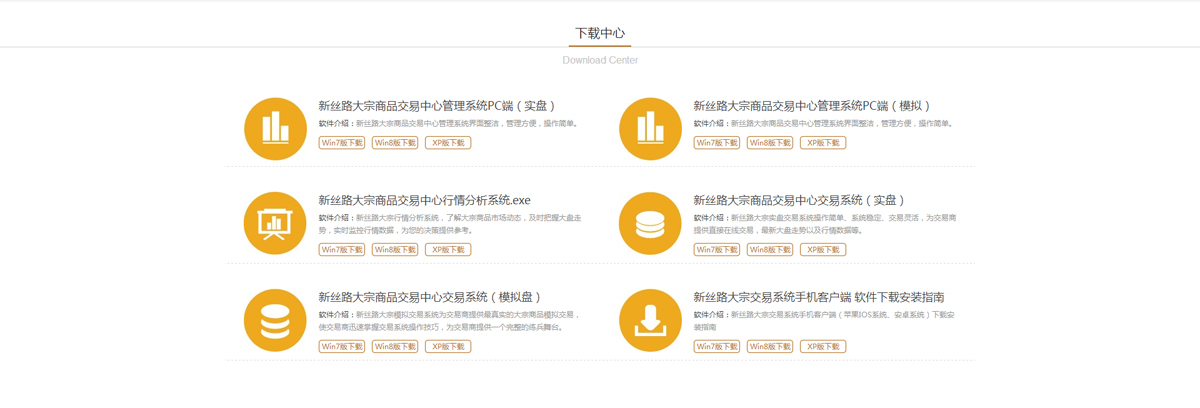This screenshot has height=408, width=1200.
Task: Click the bar chart icon for PC端（实盘）
Action: pyautogui.click(x=275, y=129)
